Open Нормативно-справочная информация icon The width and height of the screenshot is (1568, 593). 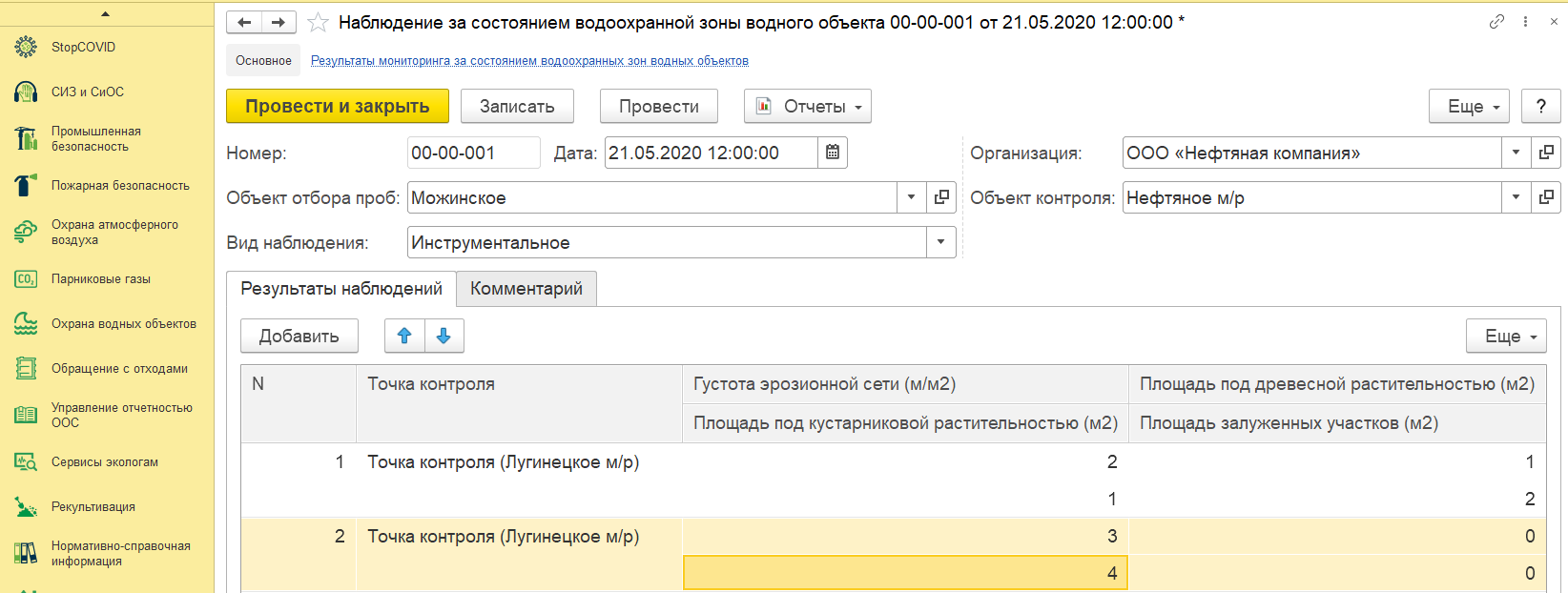click(26, 553)
